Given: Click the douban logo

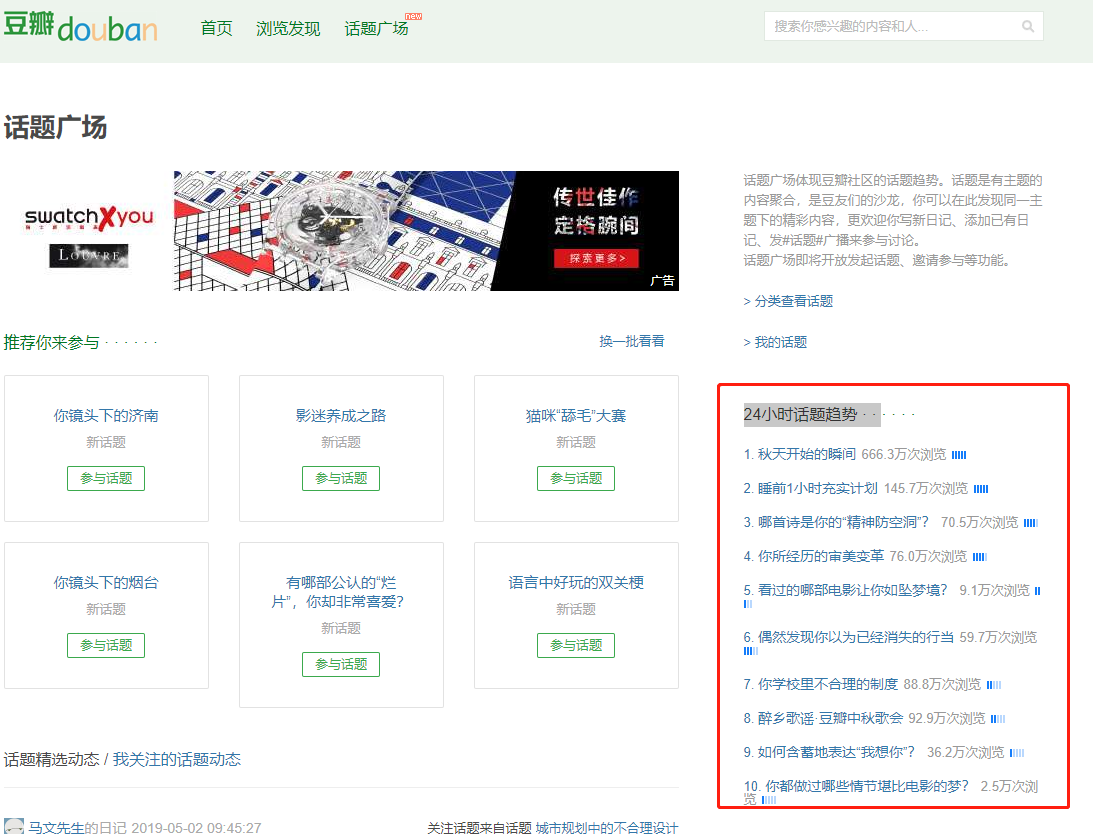Looking at the screenshot, I should click(80, 27).
